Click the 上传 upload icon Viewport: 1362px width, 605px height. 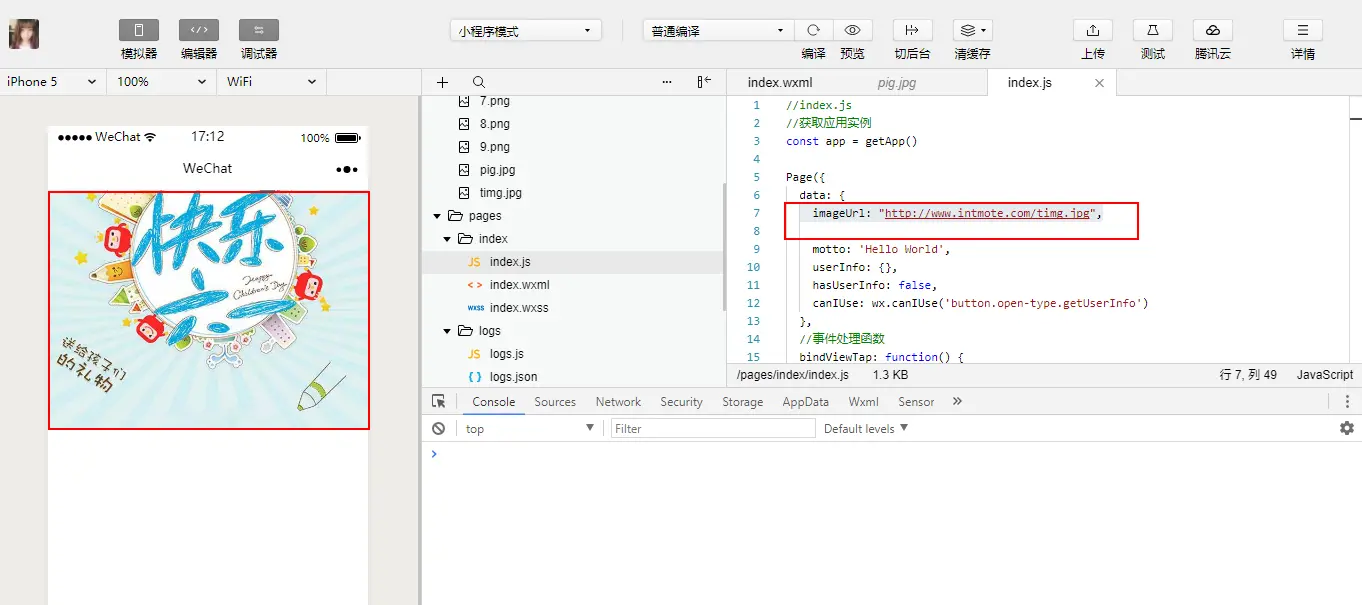1093,30
